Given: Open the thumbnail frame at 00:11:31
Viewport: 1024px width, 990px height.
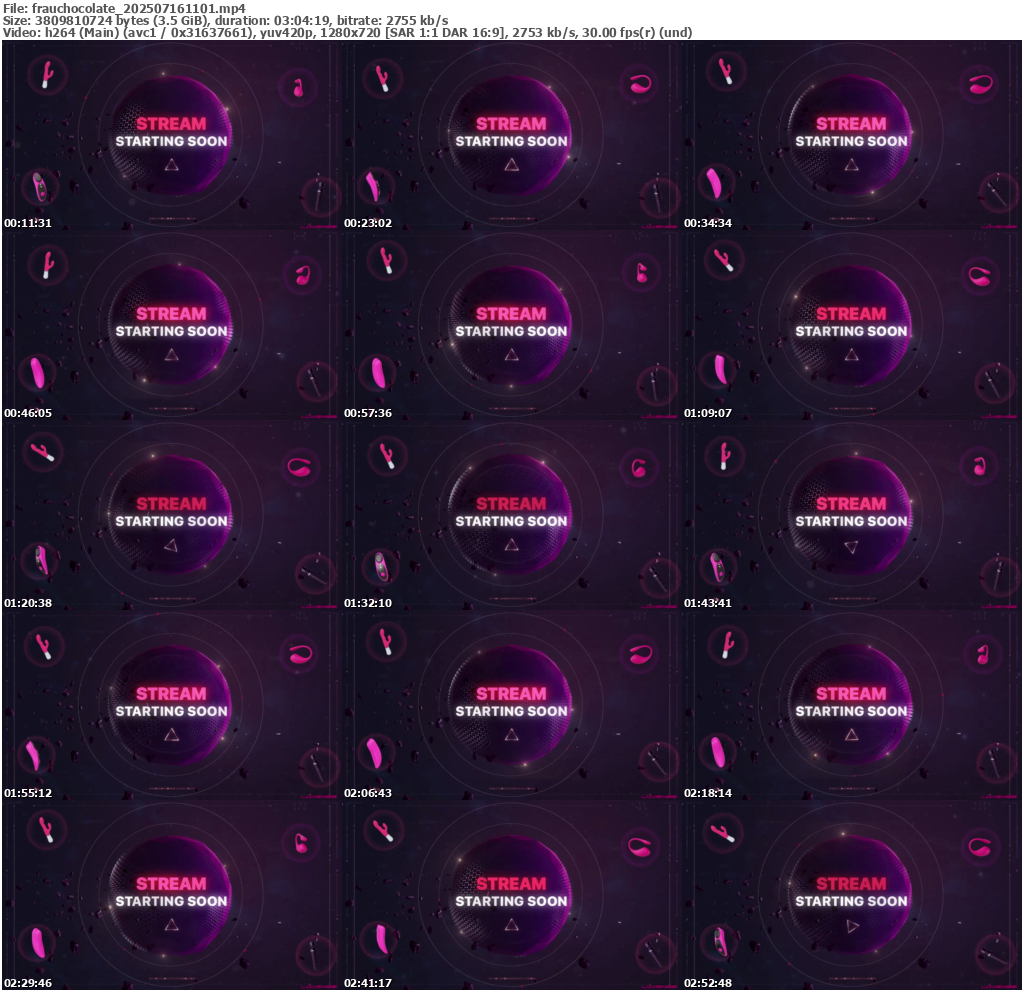Looking at the screenshot, I should coord(172,135).
